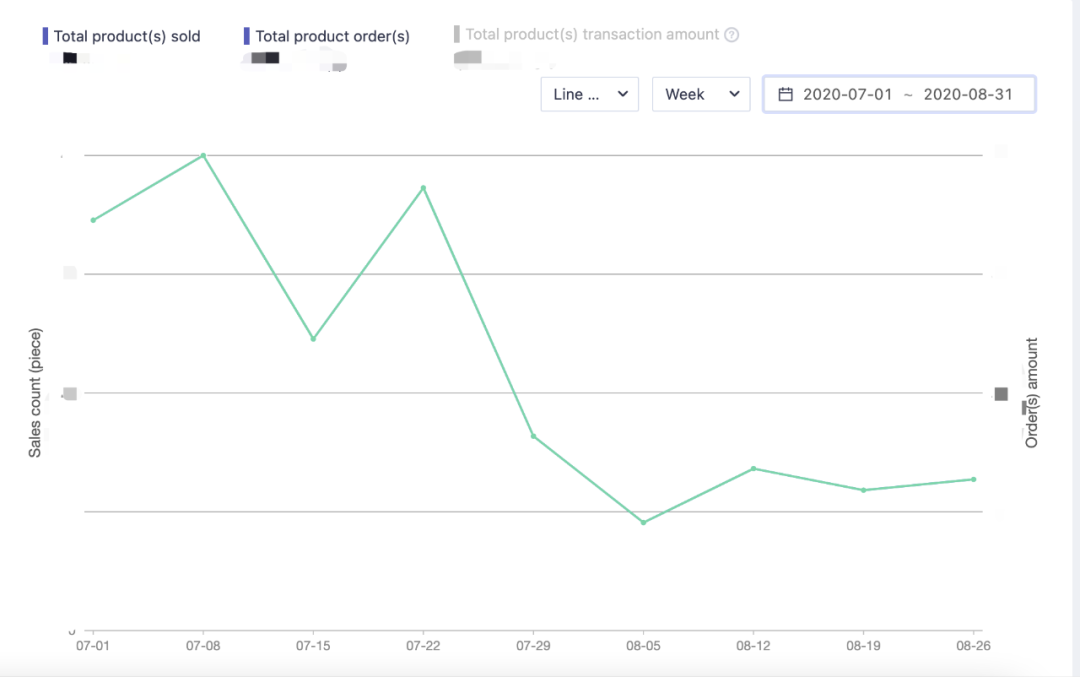
Task: Open the Week interval dropdown
Action: [700, 94]
